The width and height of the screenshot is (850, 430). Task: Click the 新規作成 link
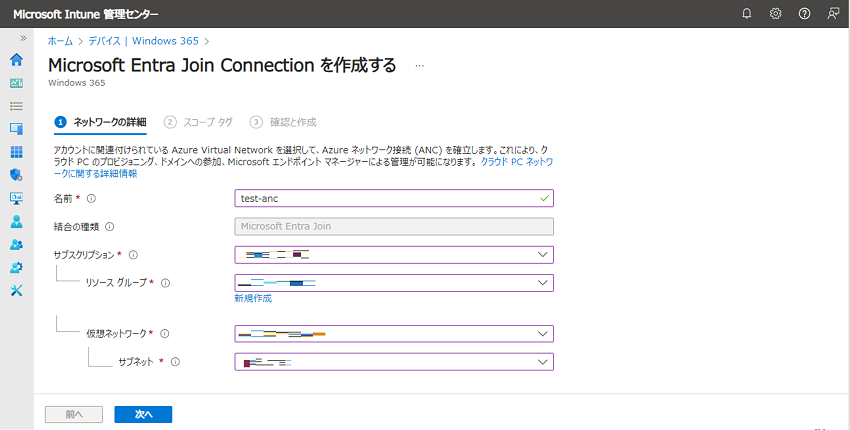pyautogui.click(x=253, y=298)
